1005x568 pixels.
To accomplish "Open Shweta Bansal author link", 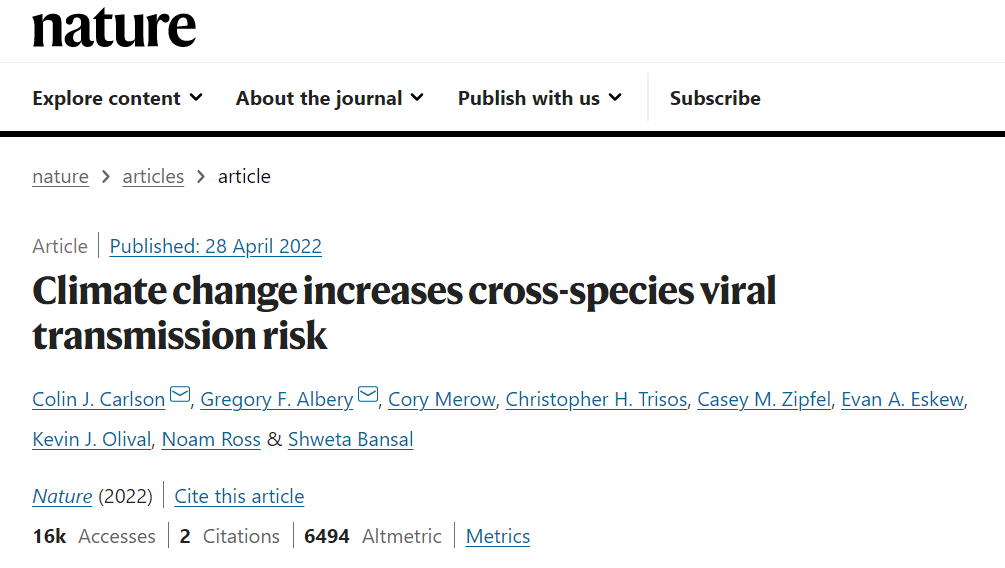I will coord(350,440).
